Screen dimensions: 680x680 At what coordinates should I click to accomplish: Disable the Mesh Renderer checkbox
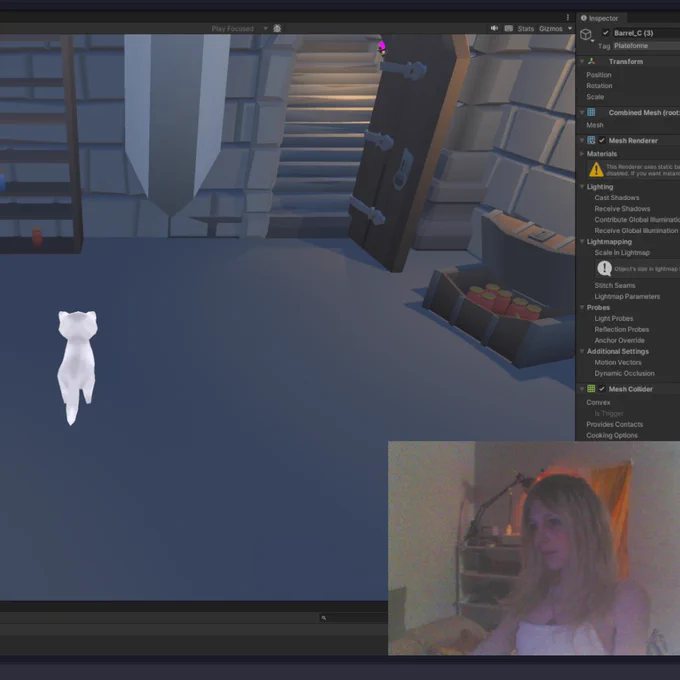(602, 141)
